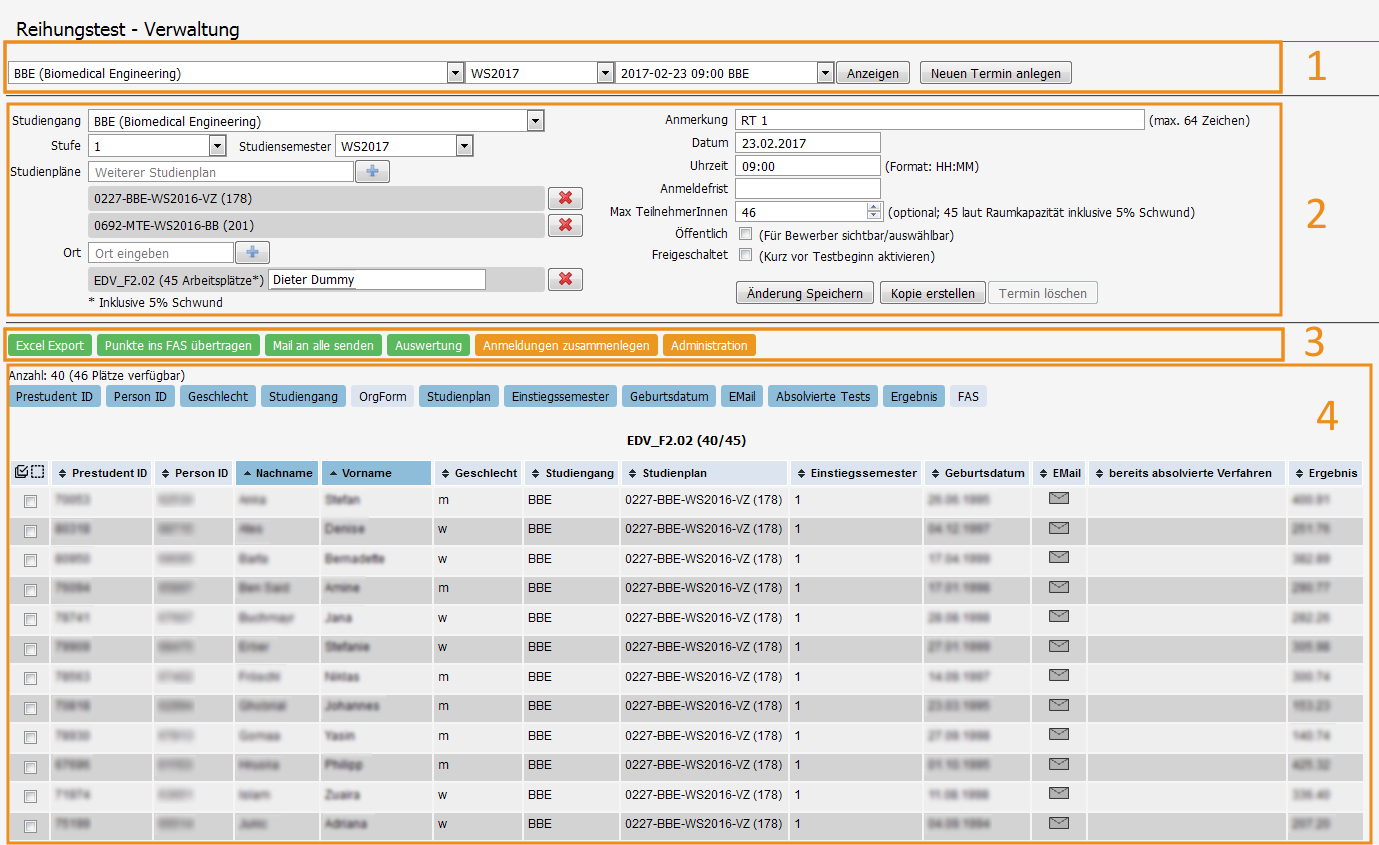
Task: Toggle the Freigeschaltet checkbox
Action: point(745,255)
